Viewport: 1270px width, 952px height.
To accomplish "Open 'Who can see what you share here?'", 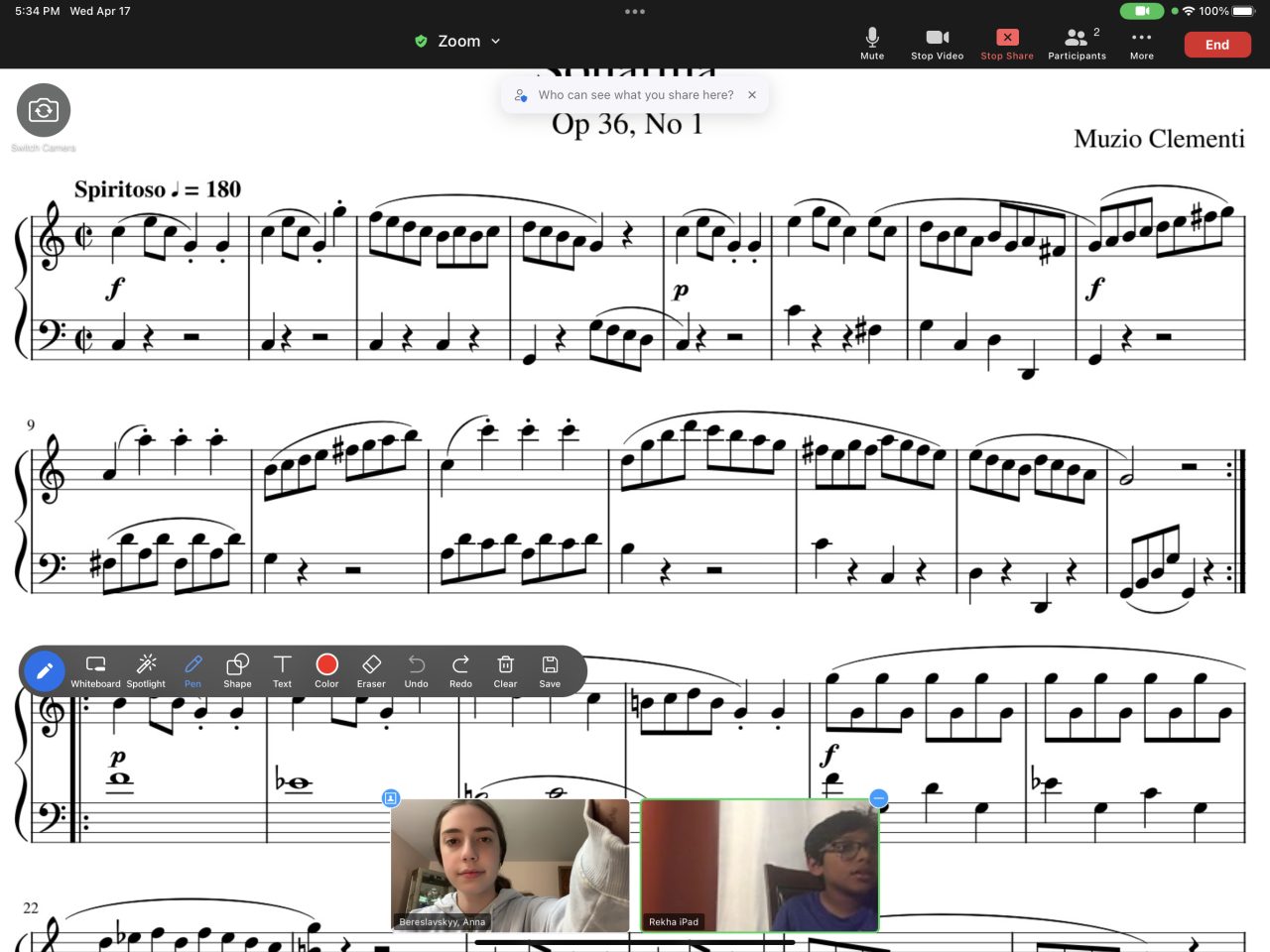I will 636,95.
